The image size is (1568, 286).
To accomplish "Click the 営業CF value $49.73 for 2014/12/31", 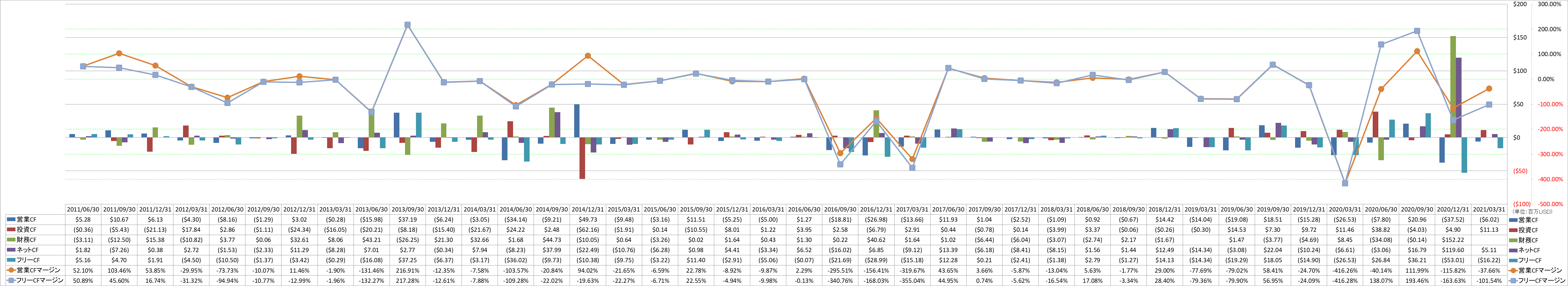I will (588, 220).
